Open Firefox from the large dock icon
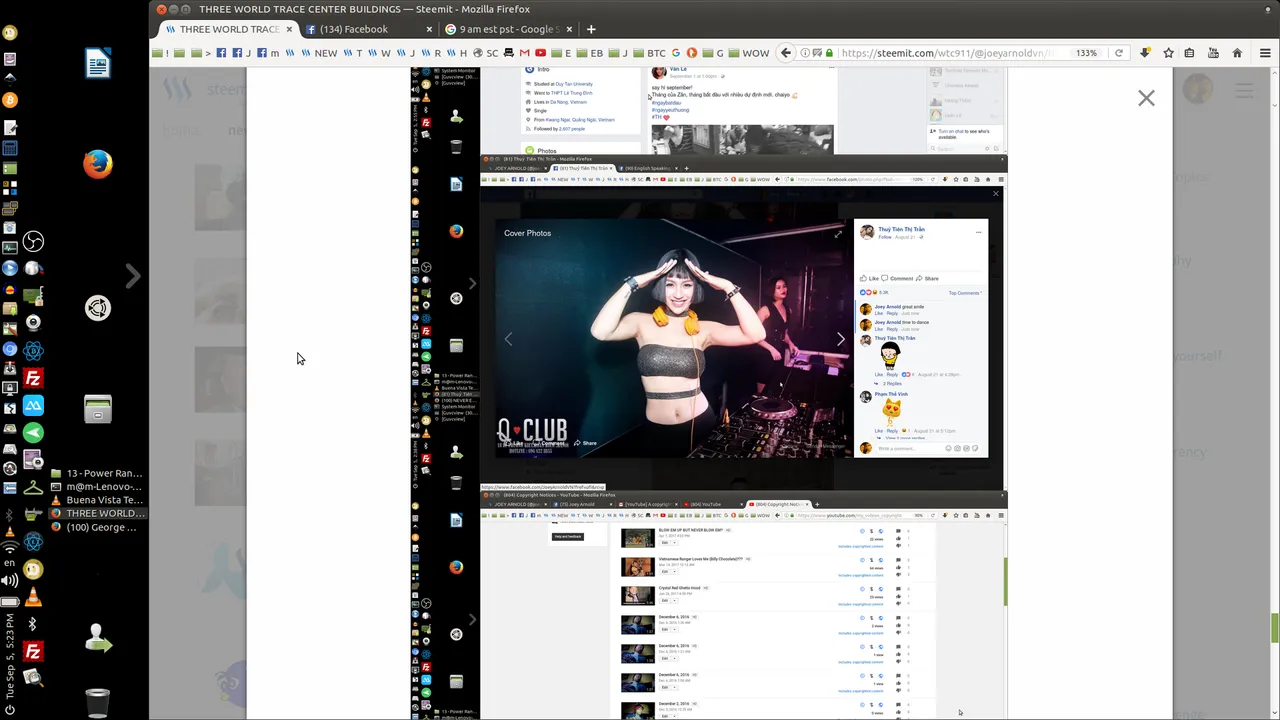The height and width of the screenshot is (720, 1280). coord(98,164)
